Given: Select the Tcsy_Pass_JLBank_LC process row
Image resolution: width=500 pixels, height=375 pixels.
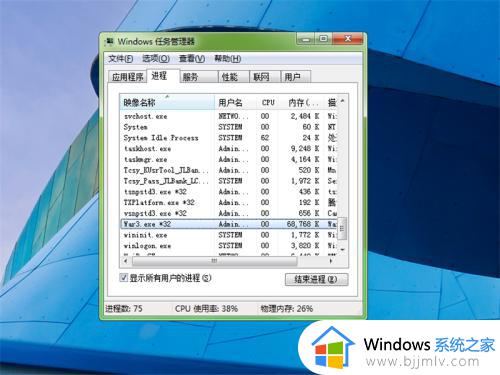Looking at the screenshot, I should pyautogui.click(x=229, y=181).
